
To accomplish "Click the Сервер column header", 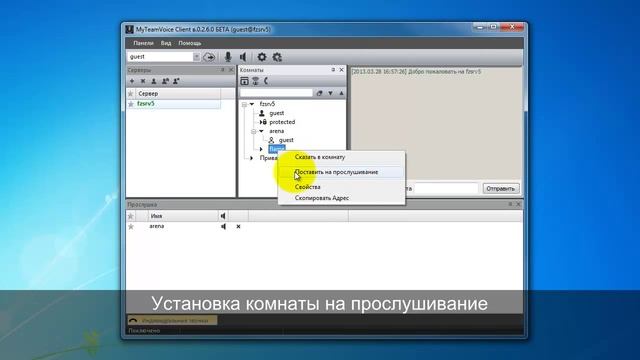I will [x=178, y=94].
